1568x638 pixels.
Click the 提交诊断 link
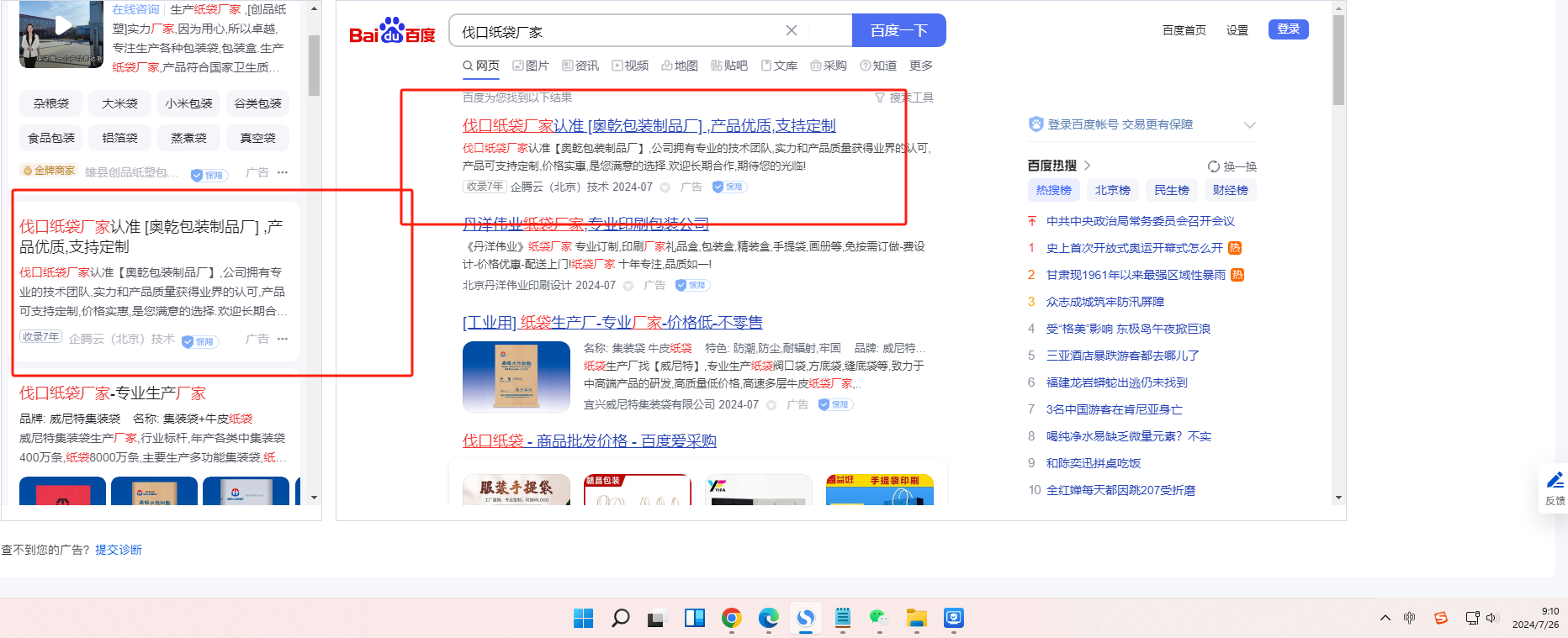(x=119, y=550)
